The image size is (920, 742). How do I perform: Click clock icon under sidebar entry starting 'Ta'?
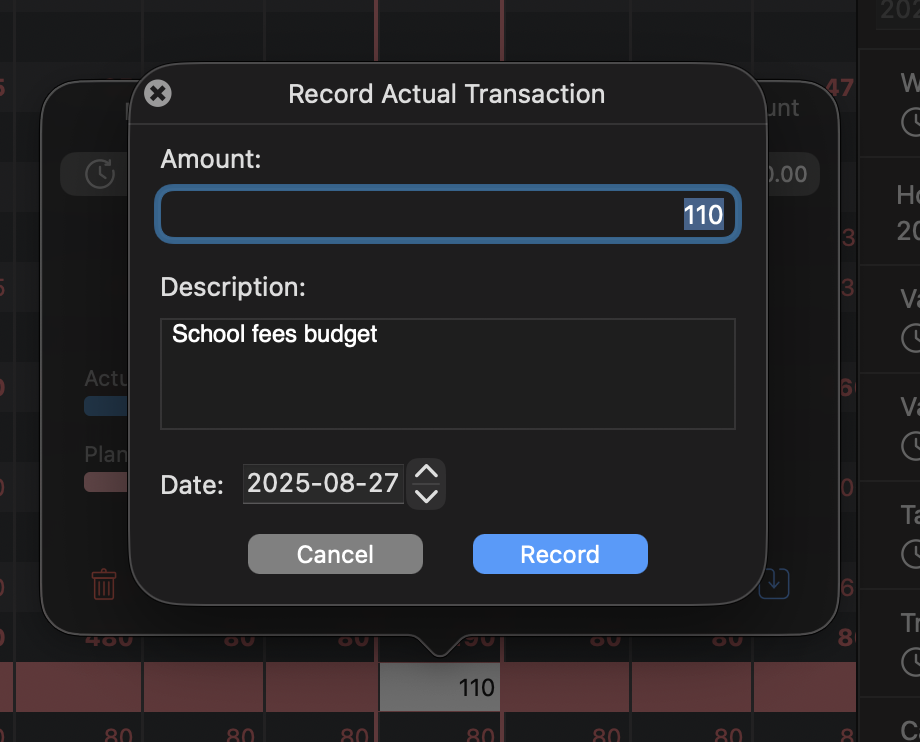point(911,553)
